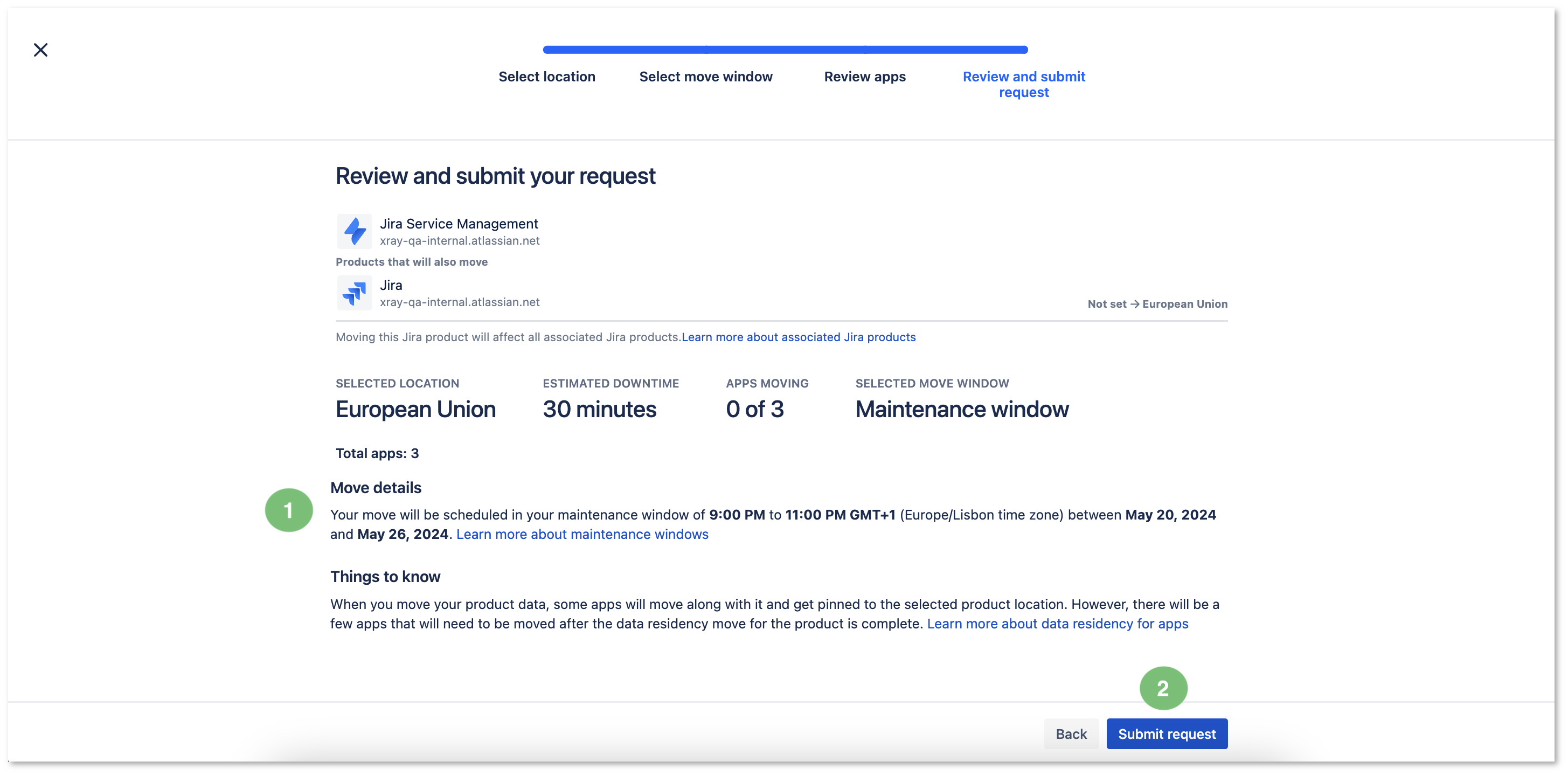1568x775 pixels.
Task: Click the 11:00 PM GMT+1 end time text
Action: click(840, 515)
